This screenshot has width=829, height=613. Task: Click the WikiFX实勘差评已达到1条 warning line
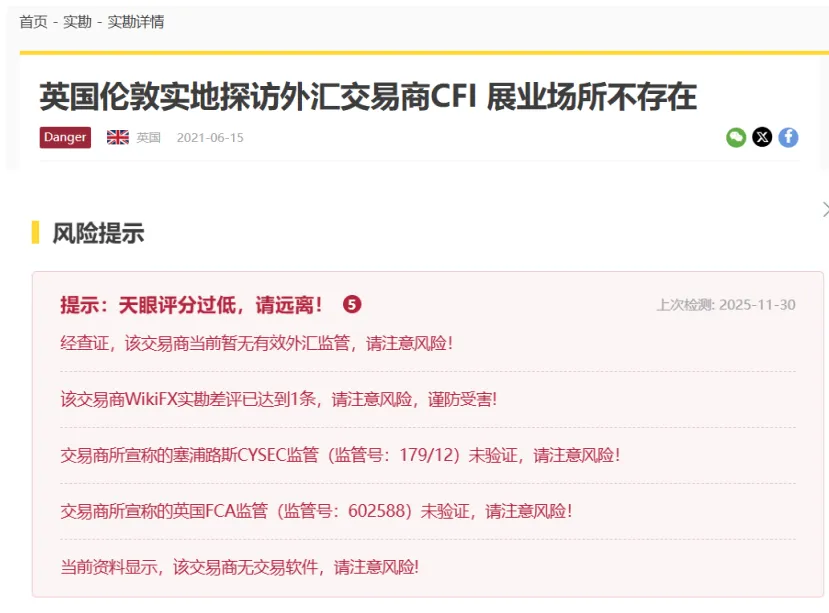click(x=279, y=399)
